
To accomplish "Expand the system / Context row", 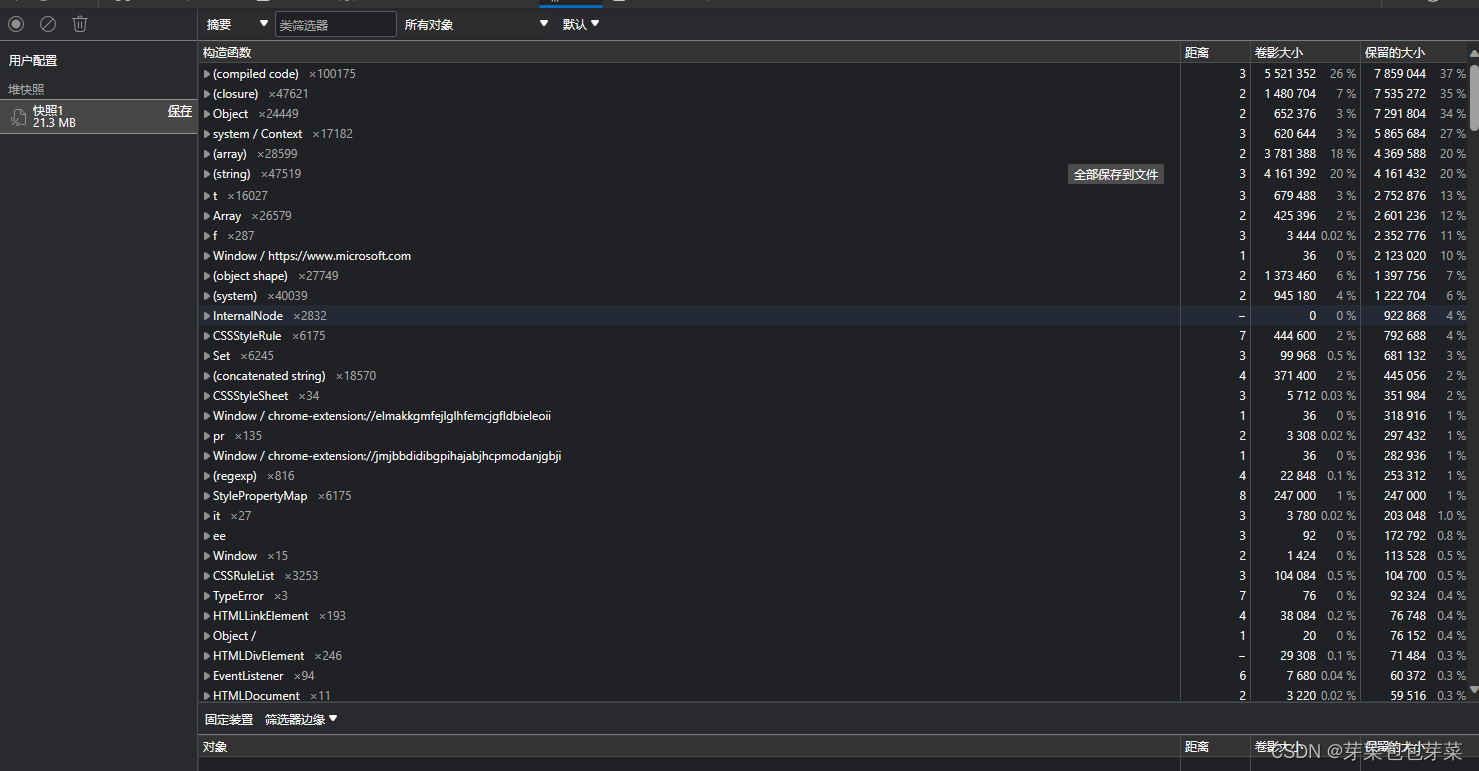I will point(207,134).
